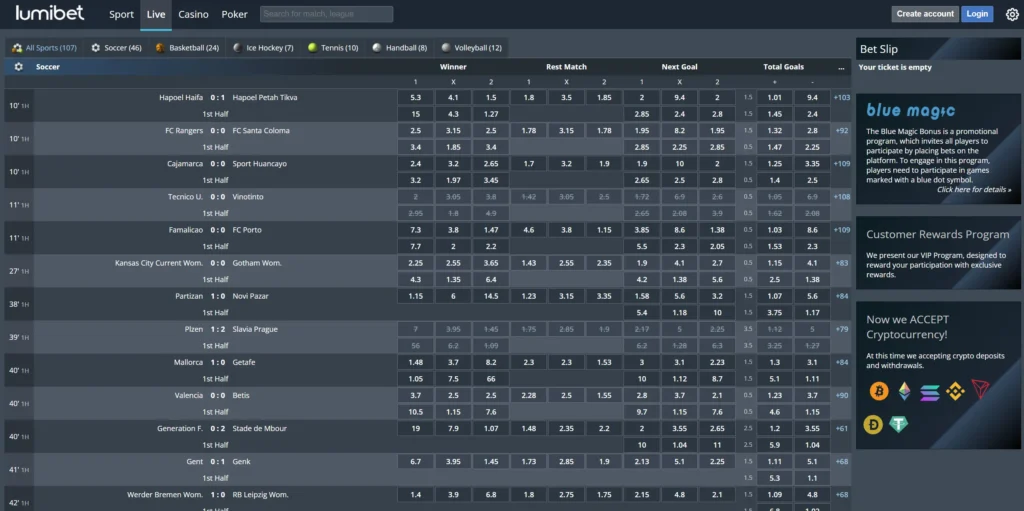
Task: Expand +109 markets for Famalicao match
Action: (842, 230)
